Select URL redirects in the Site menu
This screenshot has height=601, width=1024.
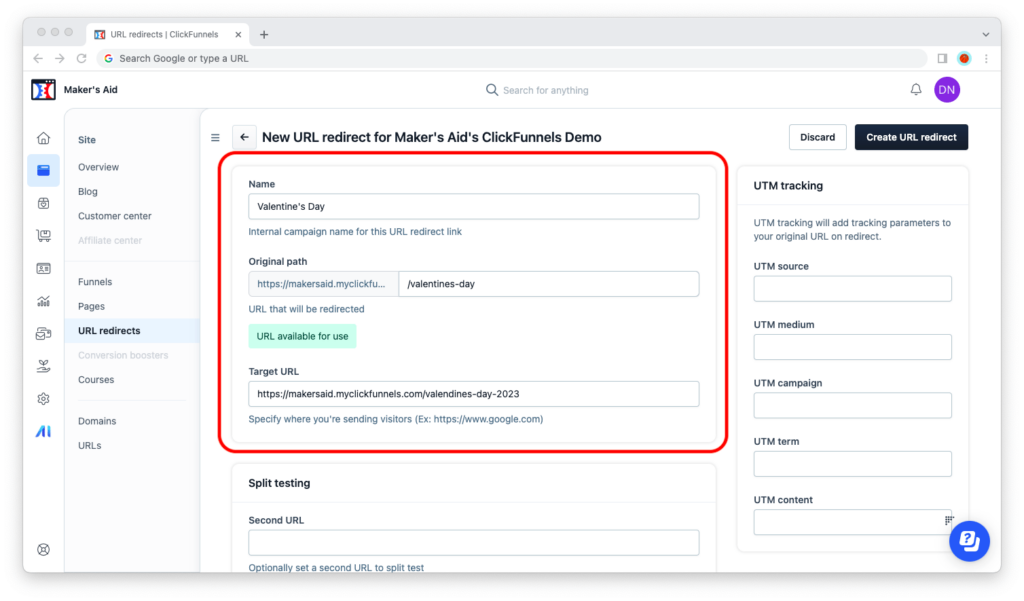click(x=132, y=331)
